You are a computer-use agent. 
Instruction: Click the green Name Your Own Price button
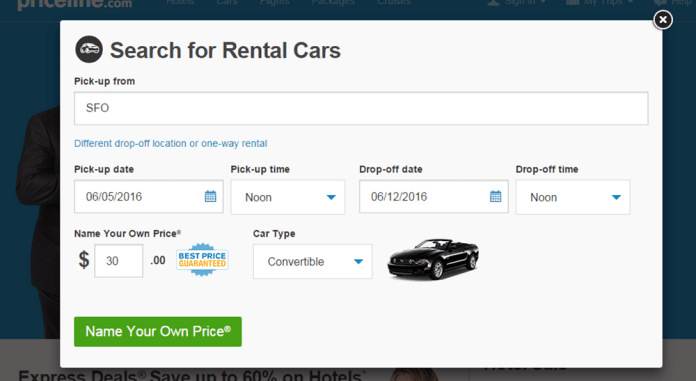pyautogui.click(x=158, y=332)
